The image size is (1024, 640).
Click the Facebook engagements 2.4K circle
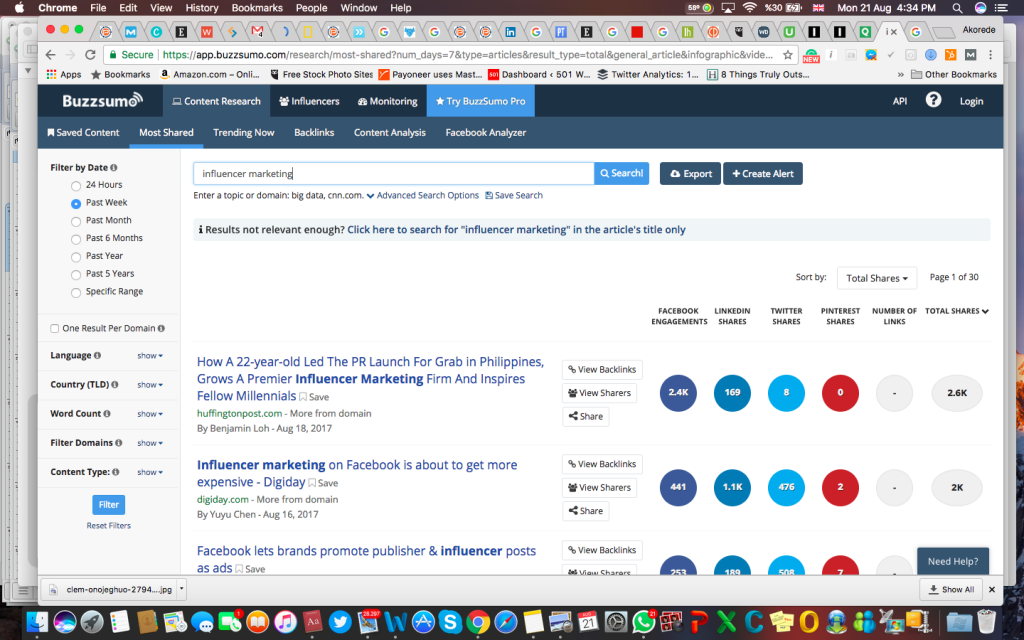coord(678,392)
